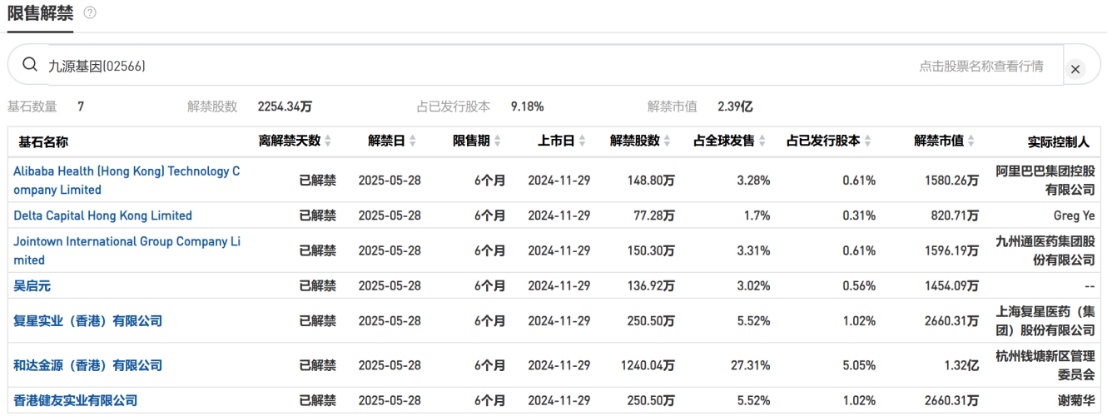
Task: Open 复星实业（香港）有限公司 link
Action: (87, 321)
